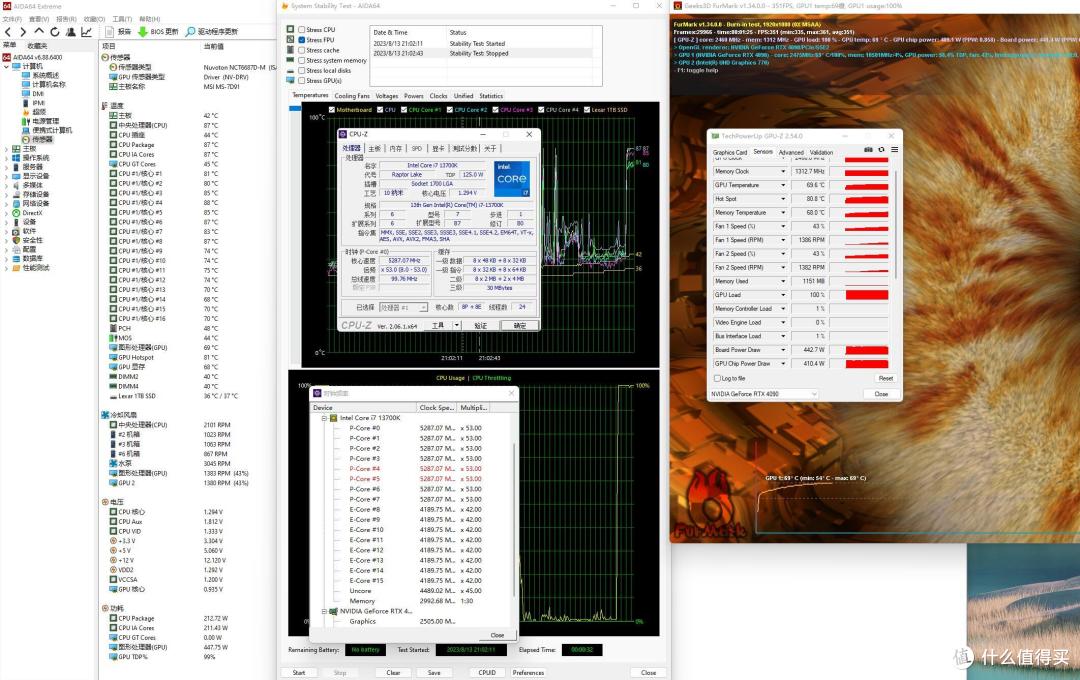This screenshot has width=1080, height=680.
Task: Click AIDA64 toolbar Refresh icon
Action: pos(54,32)
